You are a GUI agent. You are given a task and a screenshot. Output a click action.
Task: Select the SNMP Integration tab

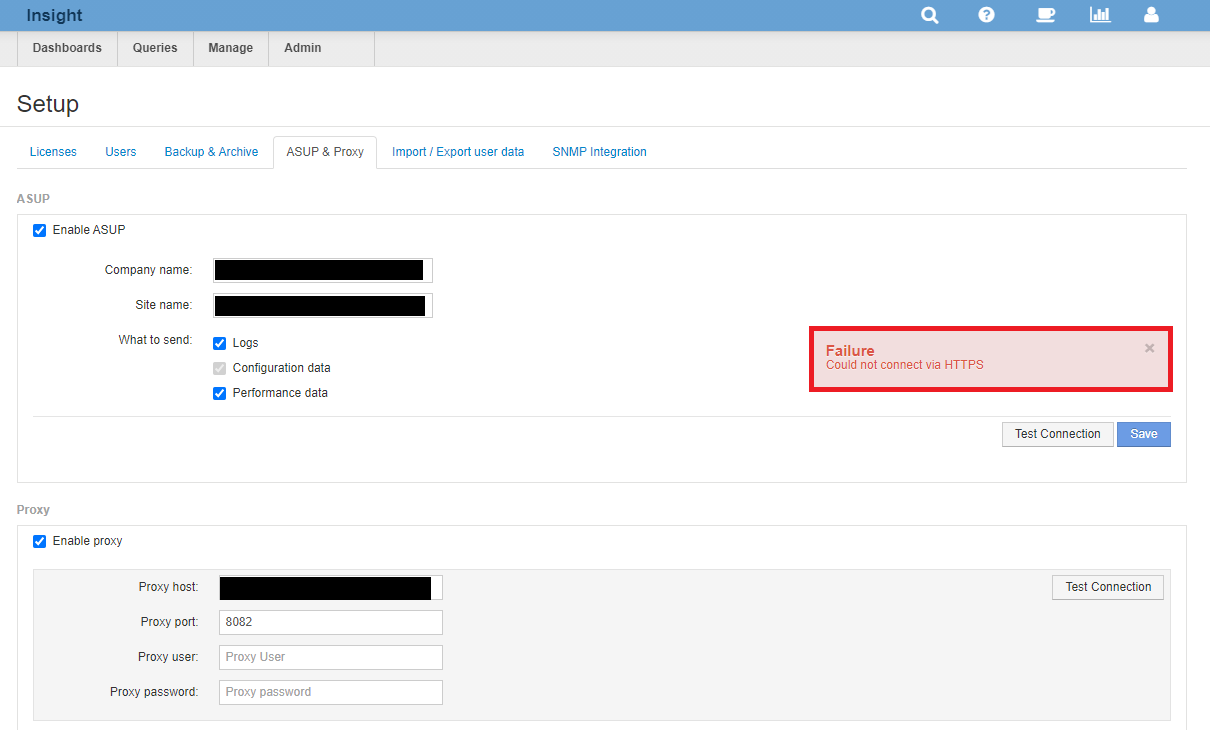pos(599,152)
